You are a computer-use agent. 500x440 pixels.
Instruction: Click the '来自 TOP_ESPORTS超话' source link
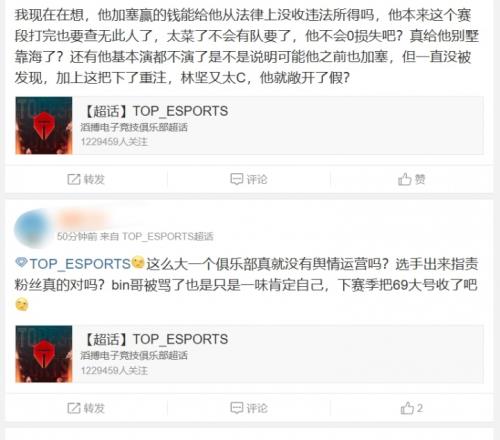point(157,236)
